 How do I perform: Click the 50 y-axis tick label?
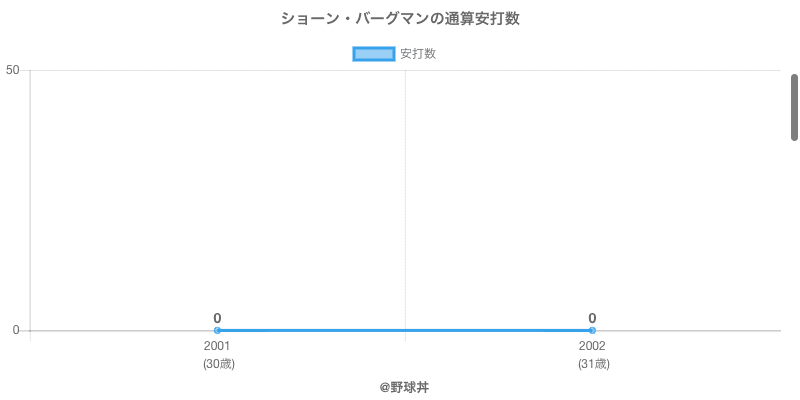click(13, 70)
